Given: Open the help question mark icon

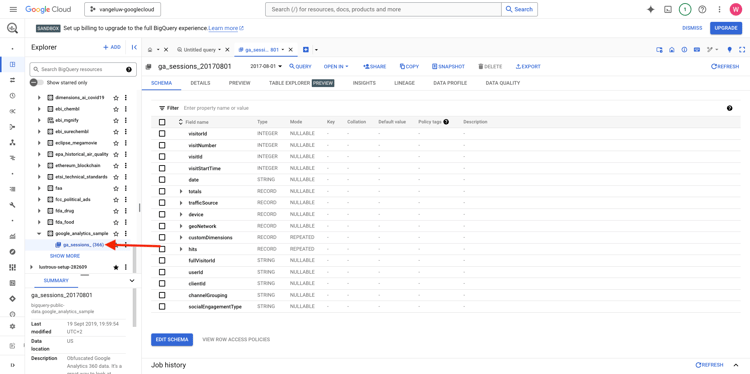Looking at the screenshot, I should click(x=702, y=10).
